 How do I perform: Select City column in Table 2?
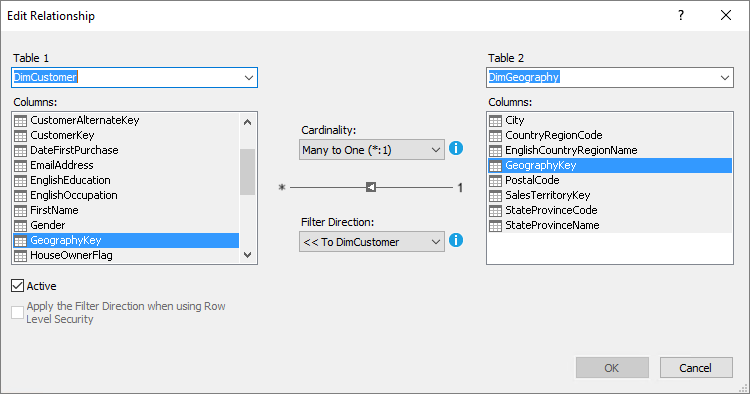[x=610, y=120]
